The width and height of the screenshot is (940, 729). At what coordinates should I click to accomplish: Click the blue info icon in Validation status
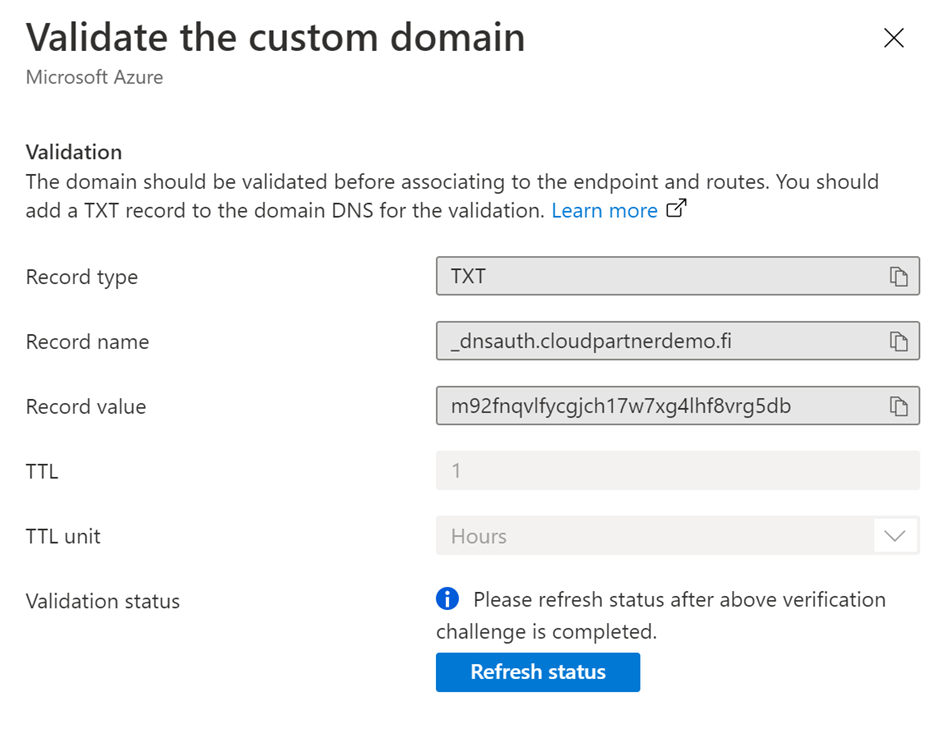click(447, 599)
